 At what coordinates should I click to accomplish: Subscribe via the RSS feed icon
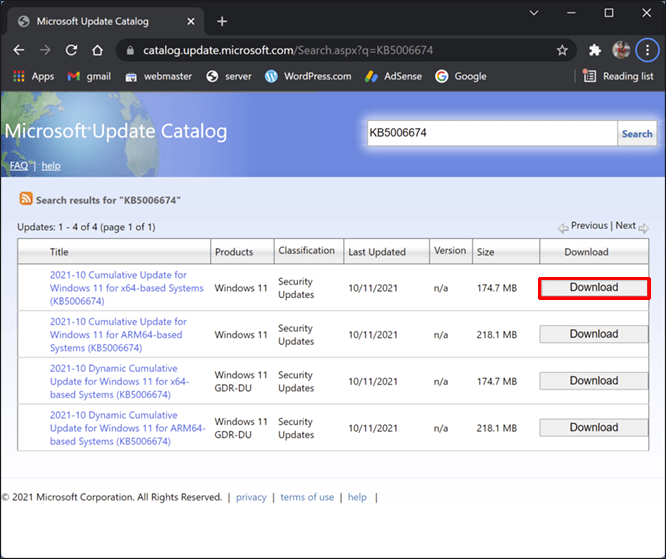[x=26, y=198]
